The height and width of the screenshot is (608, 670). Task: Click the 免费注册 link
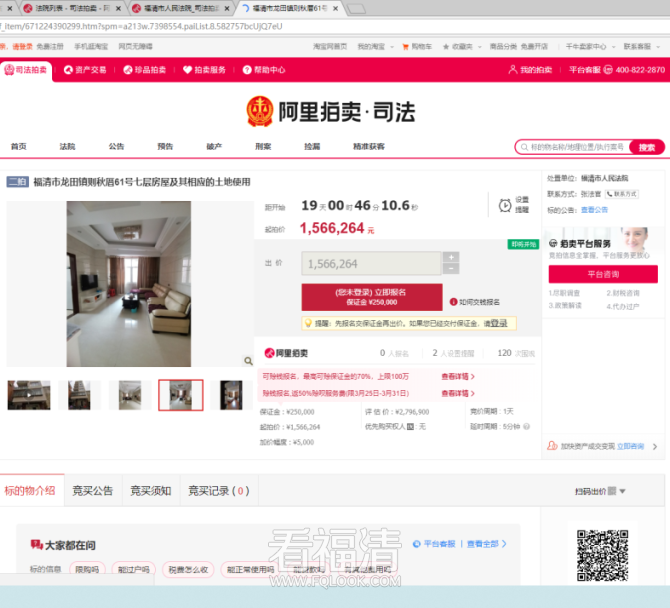pos(50,47)
